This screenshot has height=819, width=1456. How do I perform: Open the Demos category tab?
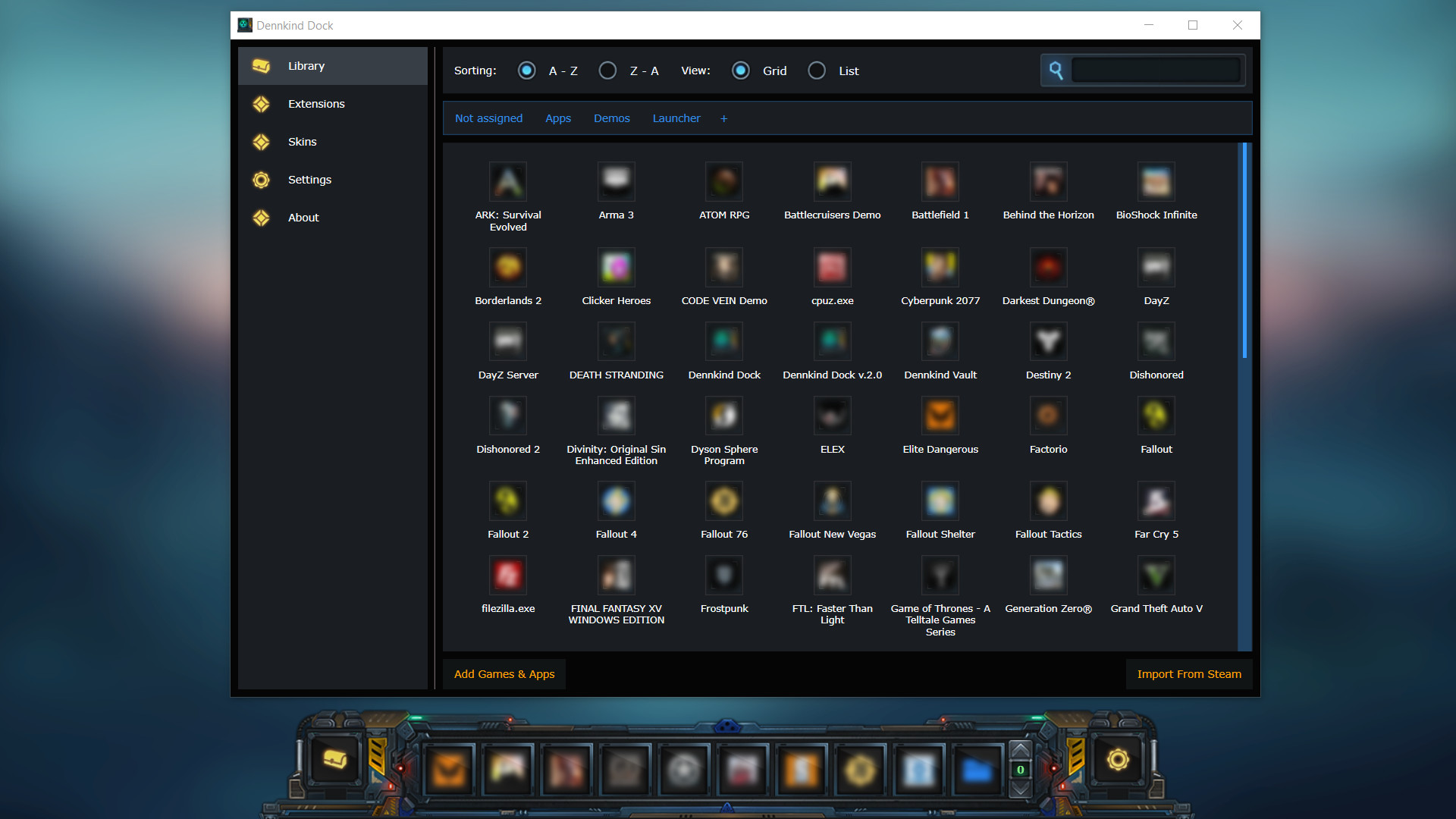pyautogui.click(x=611, y=118)
